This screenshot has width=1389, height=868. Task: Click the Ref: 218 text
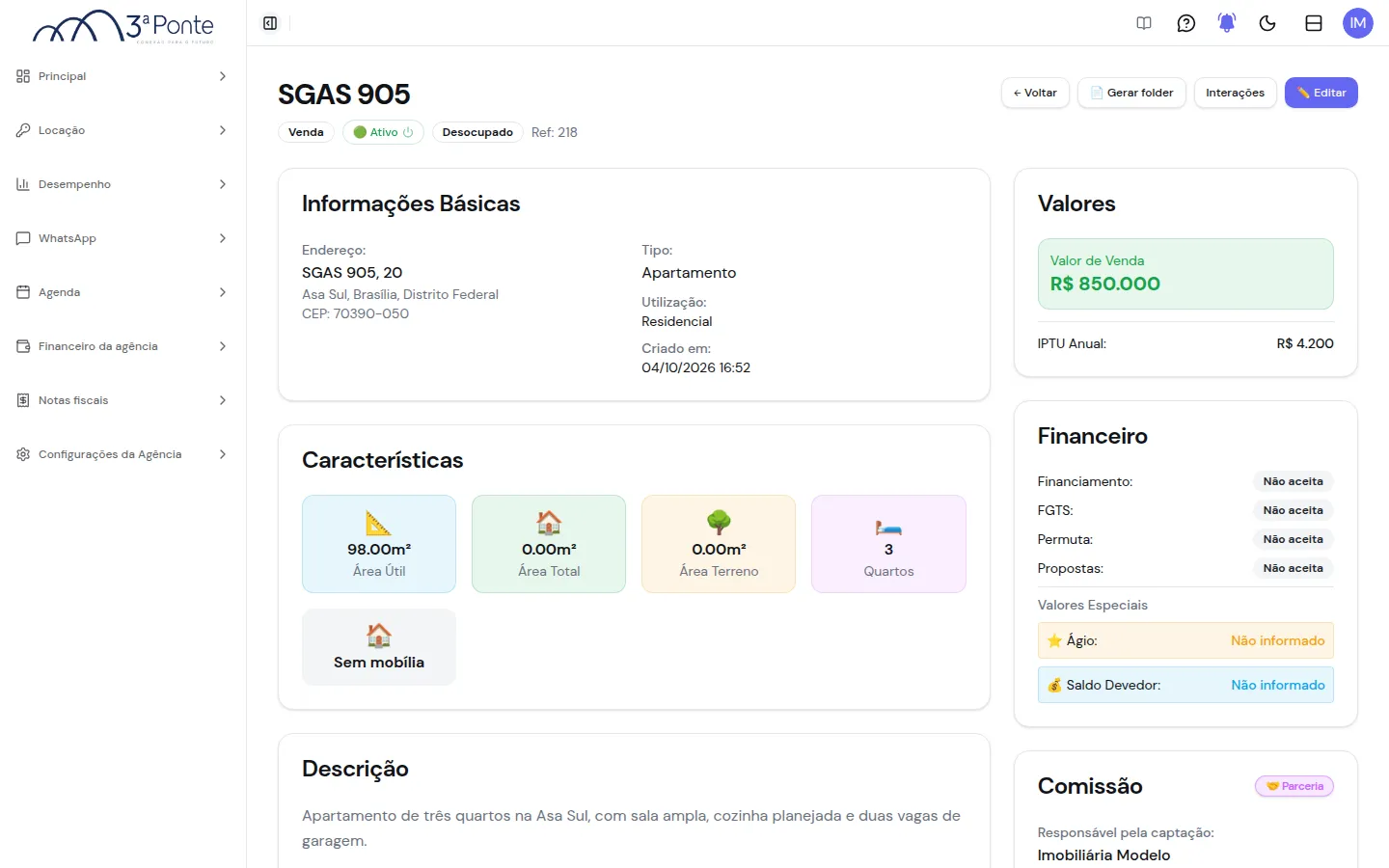pos(555,132)
